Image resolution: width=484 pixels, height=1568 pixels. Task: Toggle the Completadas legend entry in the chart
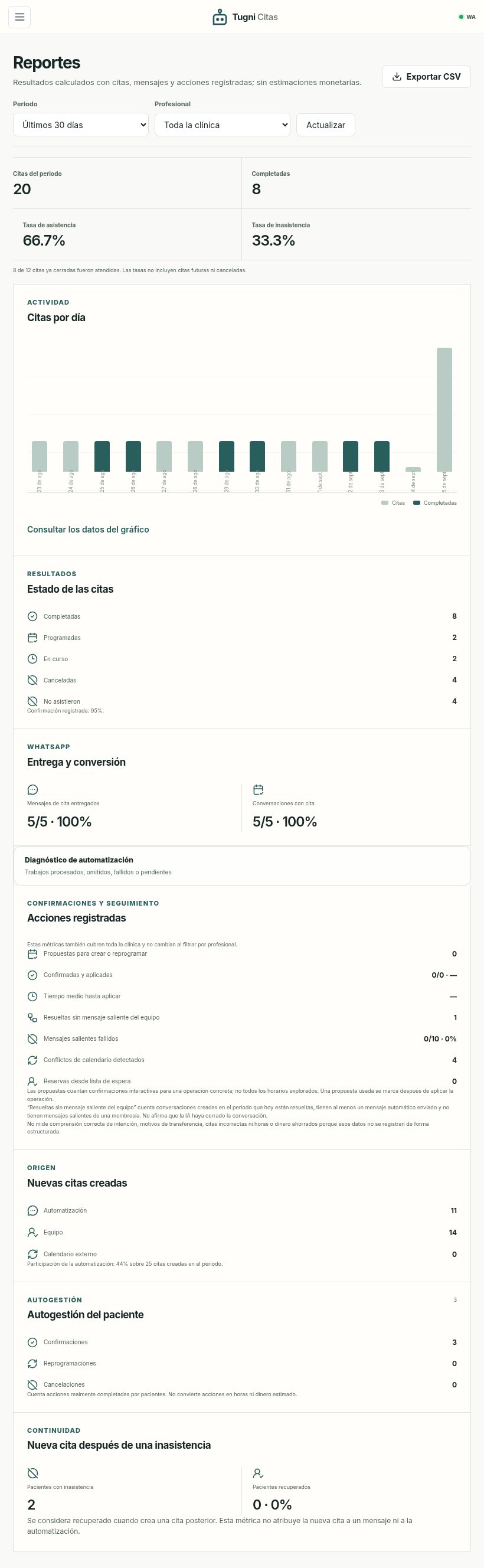click(434, 503)
